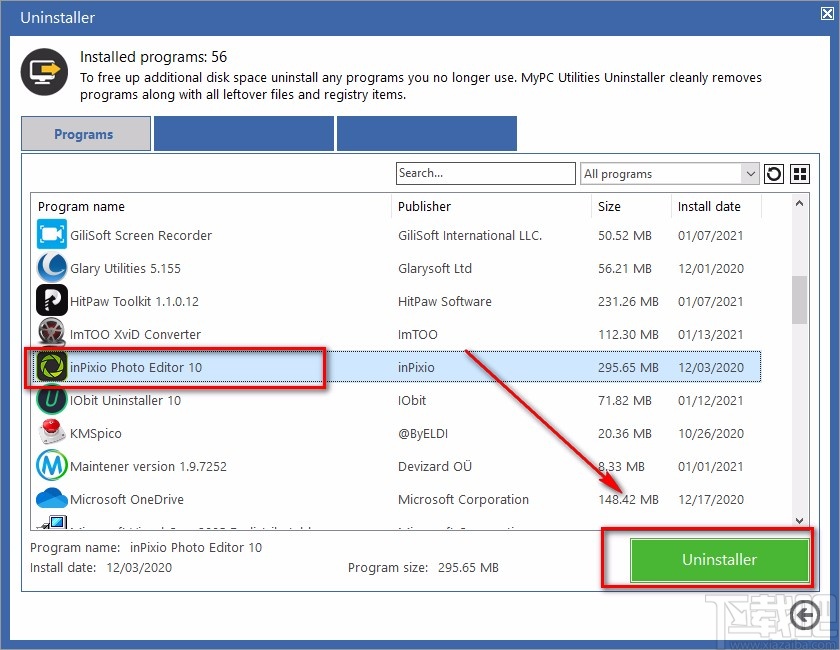Open the All programs filter dropdown
This screenshot has height=650, width=840.
pyautogui.click(x=670, y=174)
